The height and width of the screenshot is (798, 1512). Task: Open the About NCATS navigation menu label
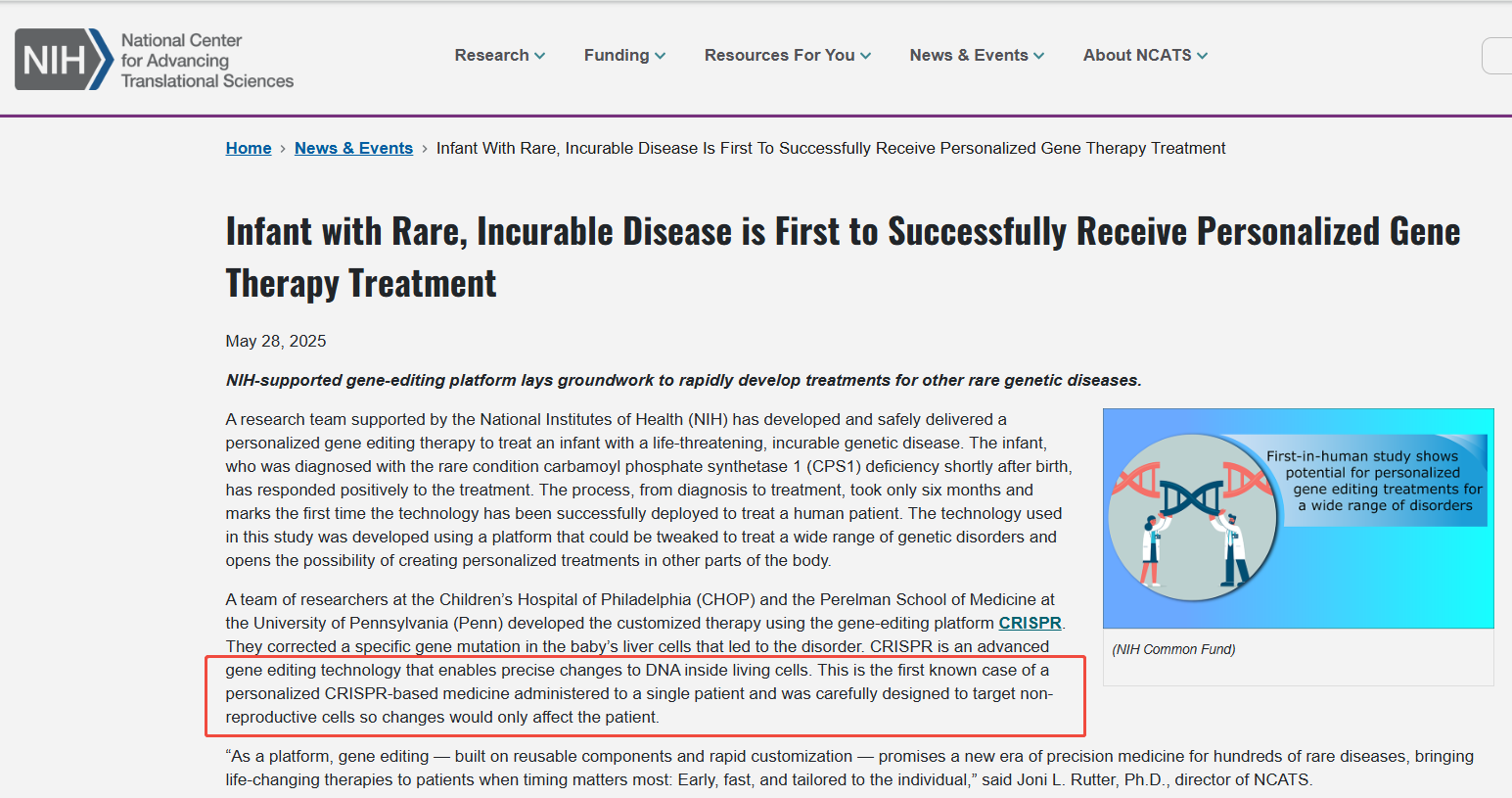coord(1136,56)
